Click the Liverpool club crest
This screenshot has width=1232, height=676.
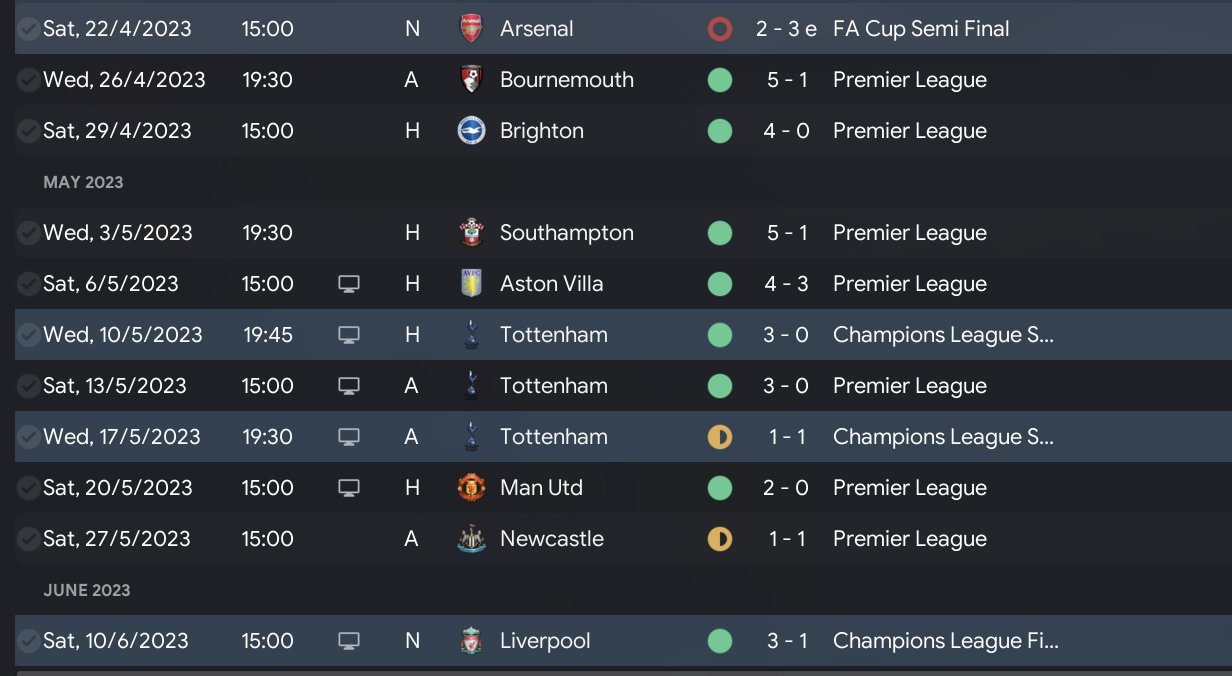click(470, 641)
